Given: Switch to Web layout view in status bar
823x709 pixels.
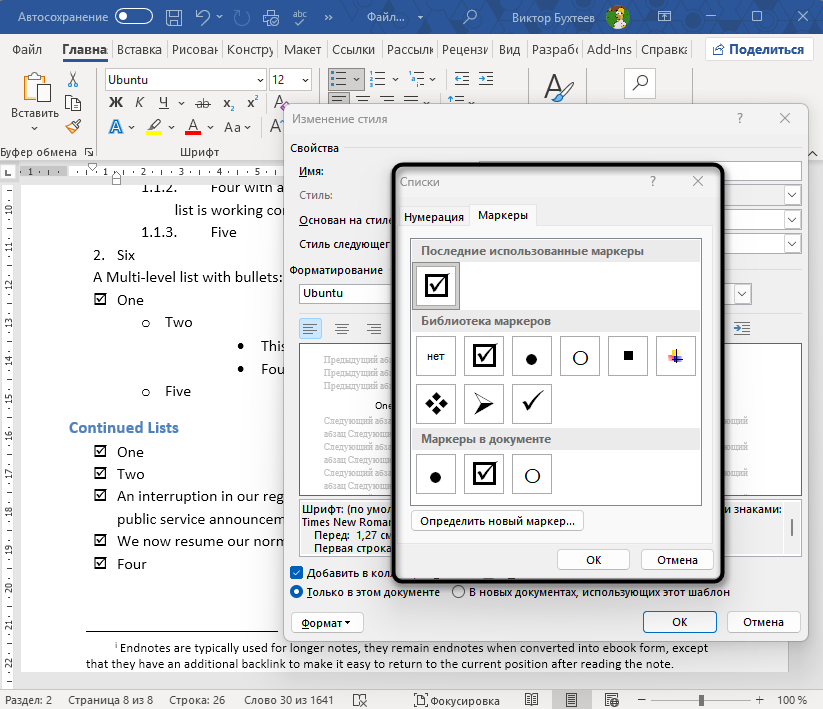Looking at the screenshot, I should pyautogui.click(x=611, y=700).
